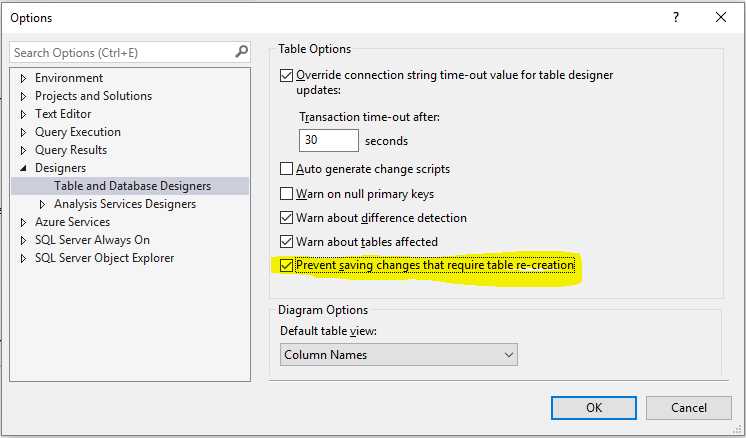The image size is (746, 438).
Task: Close the Options dialog
Action: 720,17
